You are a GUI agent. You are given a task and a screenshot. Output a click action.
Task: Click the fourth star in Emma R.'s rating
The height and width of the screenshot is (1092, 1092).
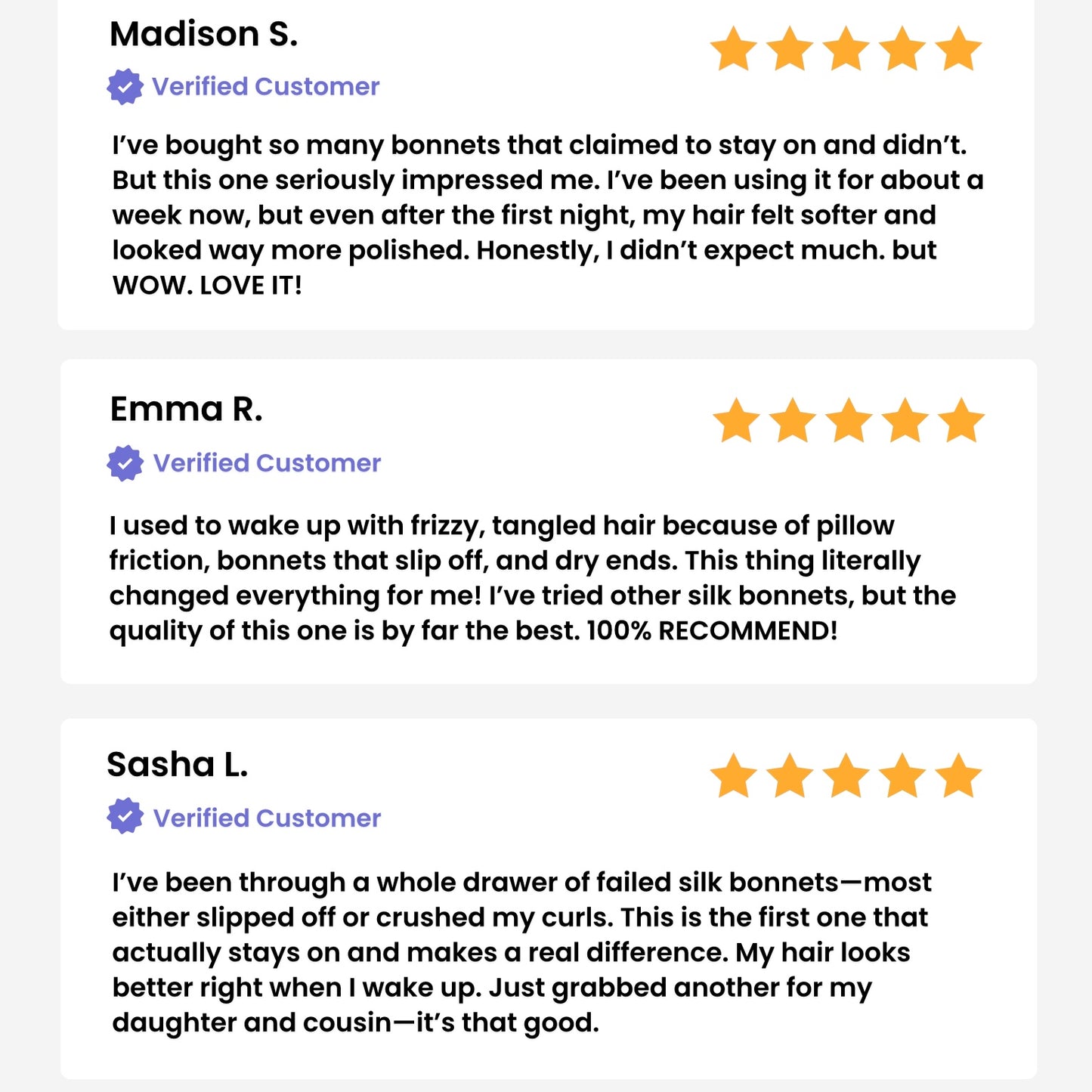tap(905, 420)
